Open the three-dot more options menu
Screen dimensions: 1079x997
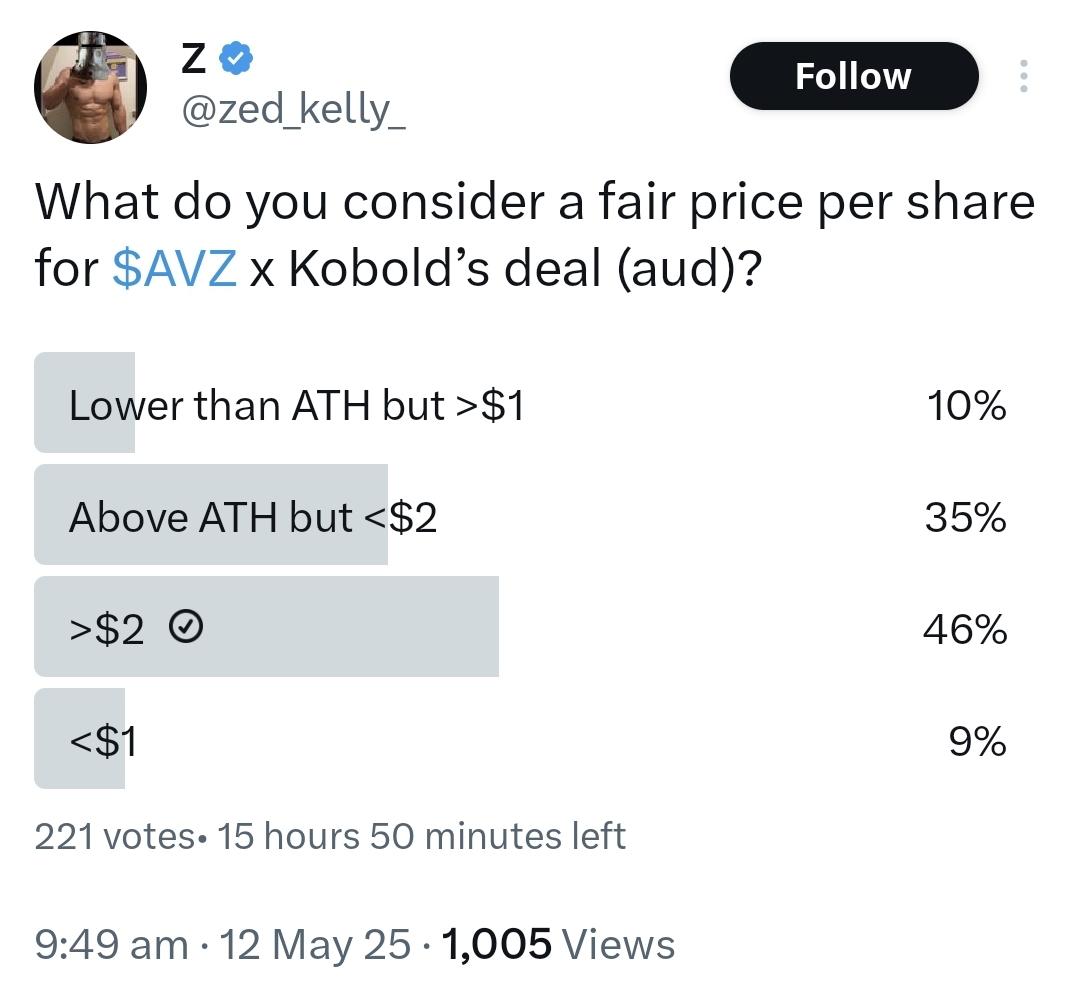point(1023,76)
